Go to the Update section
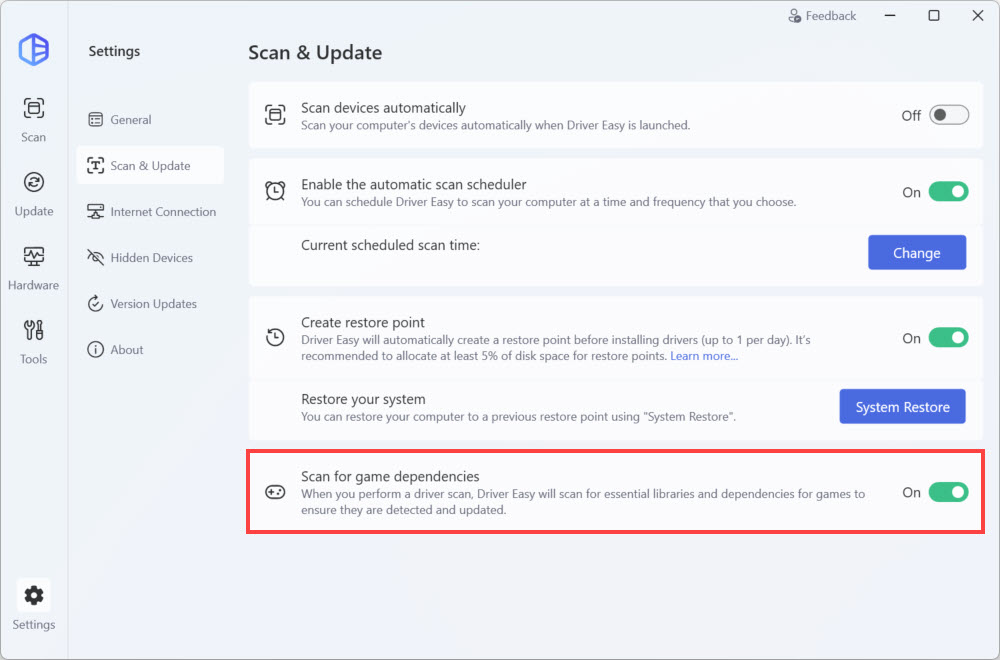Image resolution: width=1000 pixels, height=660 pixels. coord(34,193)
